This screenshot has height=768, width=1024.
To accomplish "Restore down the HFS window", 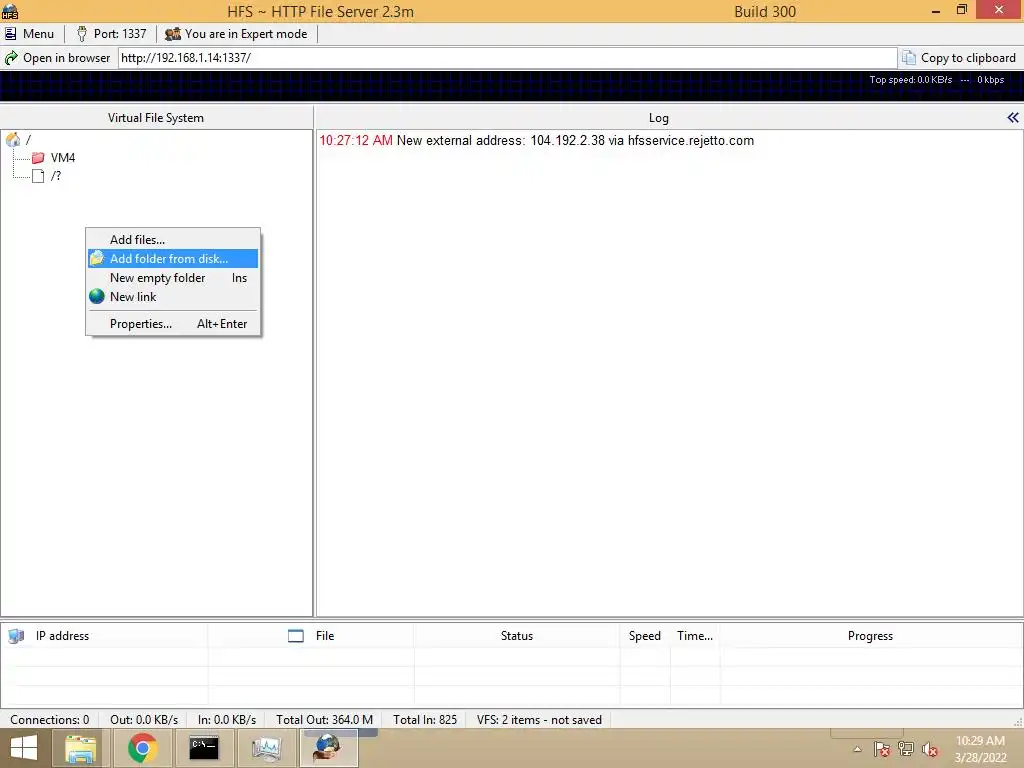I will point(962,10).
